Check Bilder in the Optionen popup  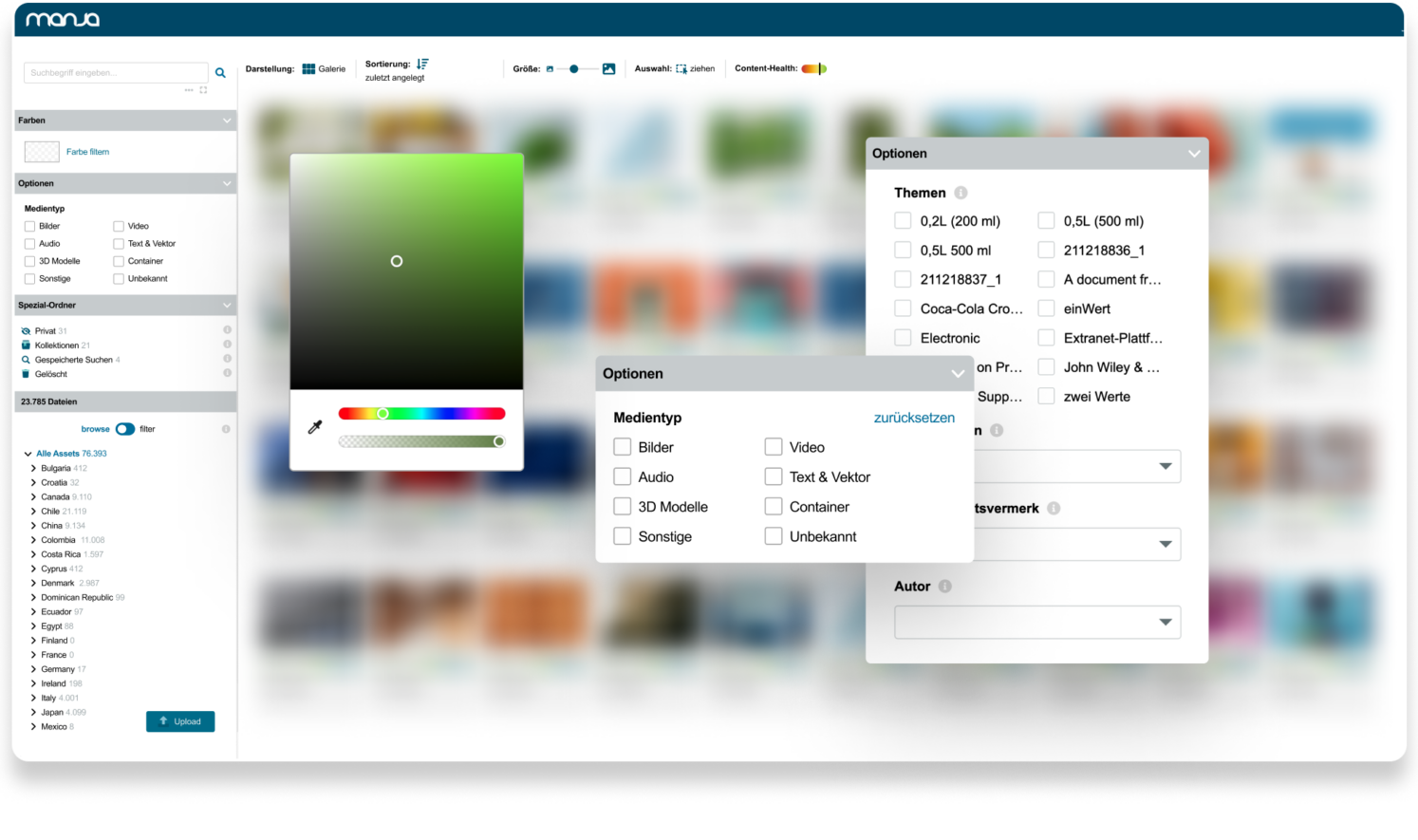623,447
